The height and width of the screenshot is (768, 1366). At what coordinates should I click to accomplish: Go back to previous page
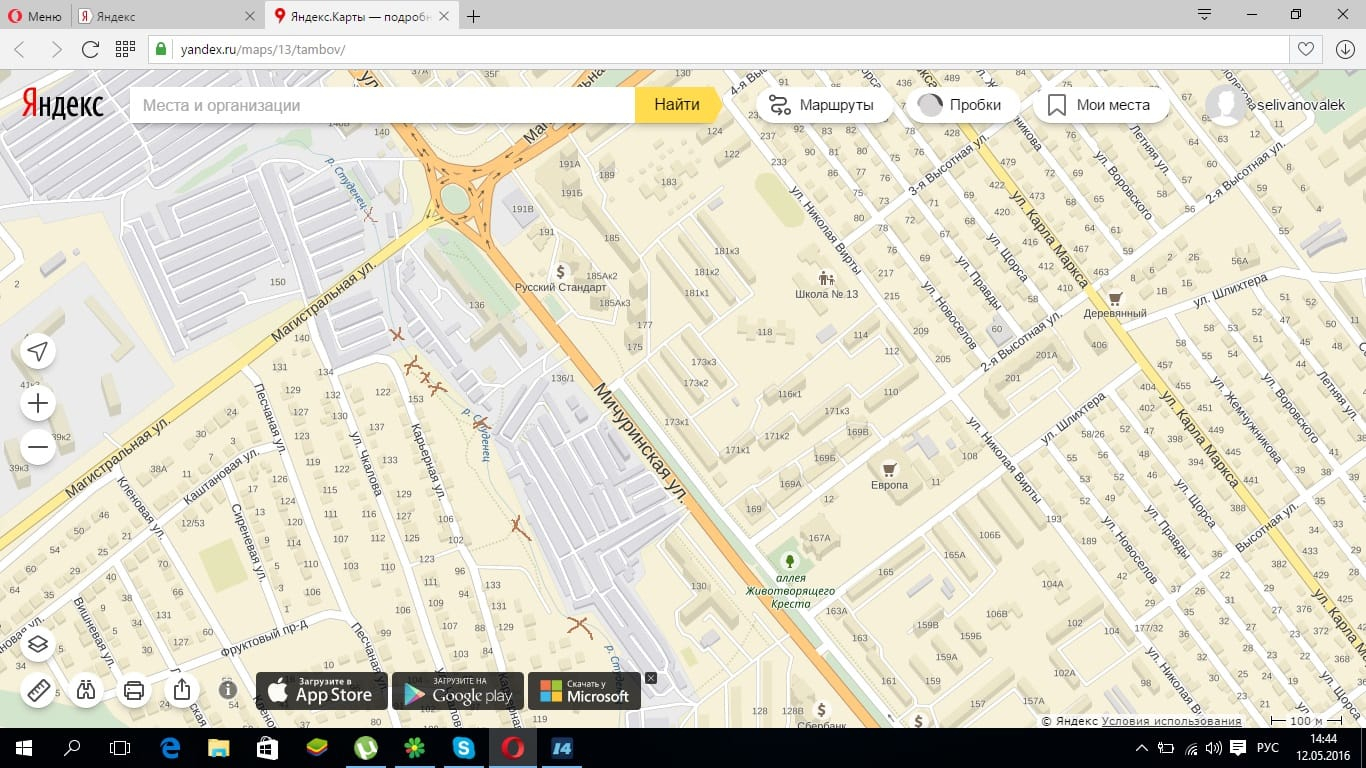click(x=20, y=49)
